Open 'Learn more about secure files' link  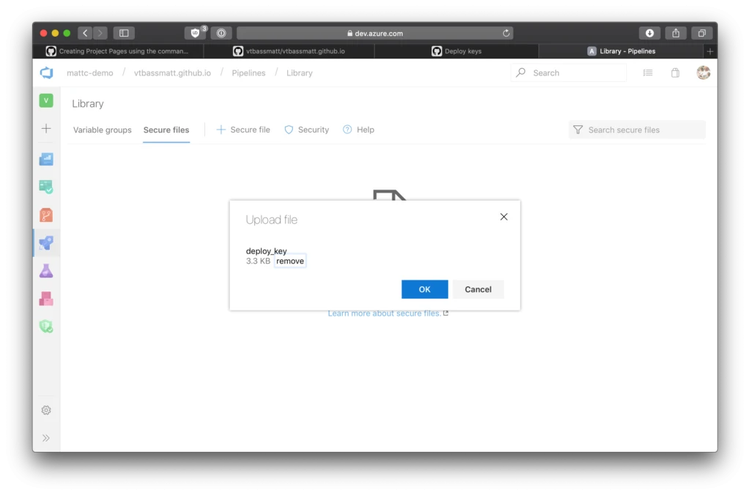tap(387, 313)
